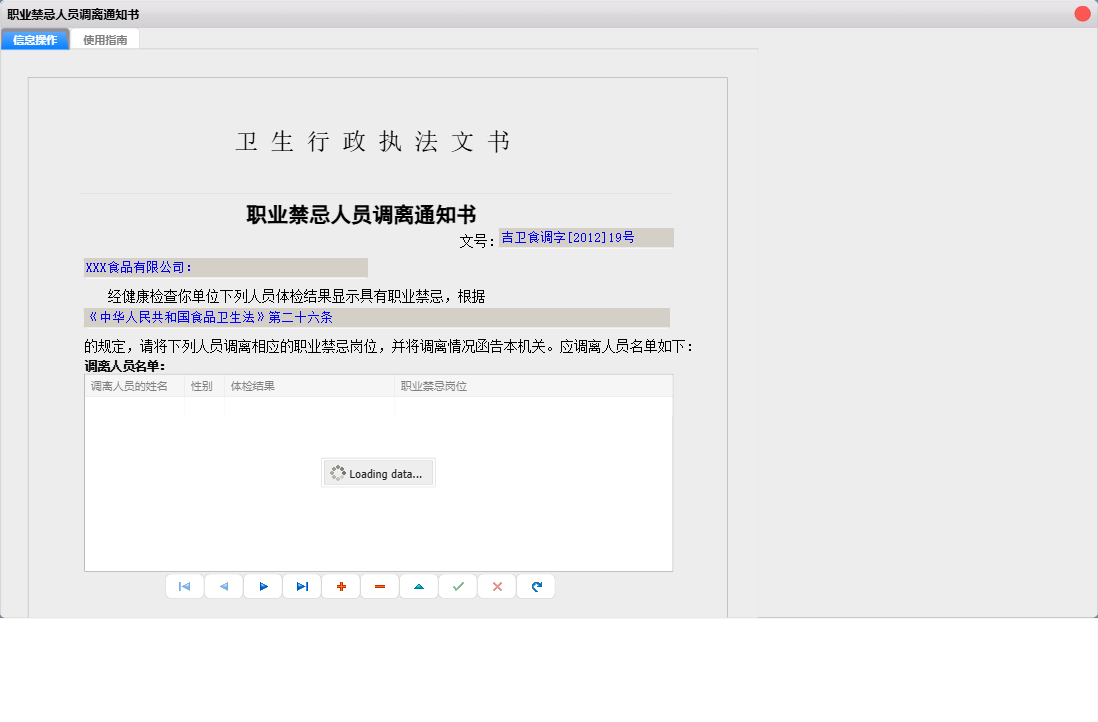Delete the selected record with the minus icon
Image resolution: width=1098 pixels, height=722 pixels.
point(379,586)
